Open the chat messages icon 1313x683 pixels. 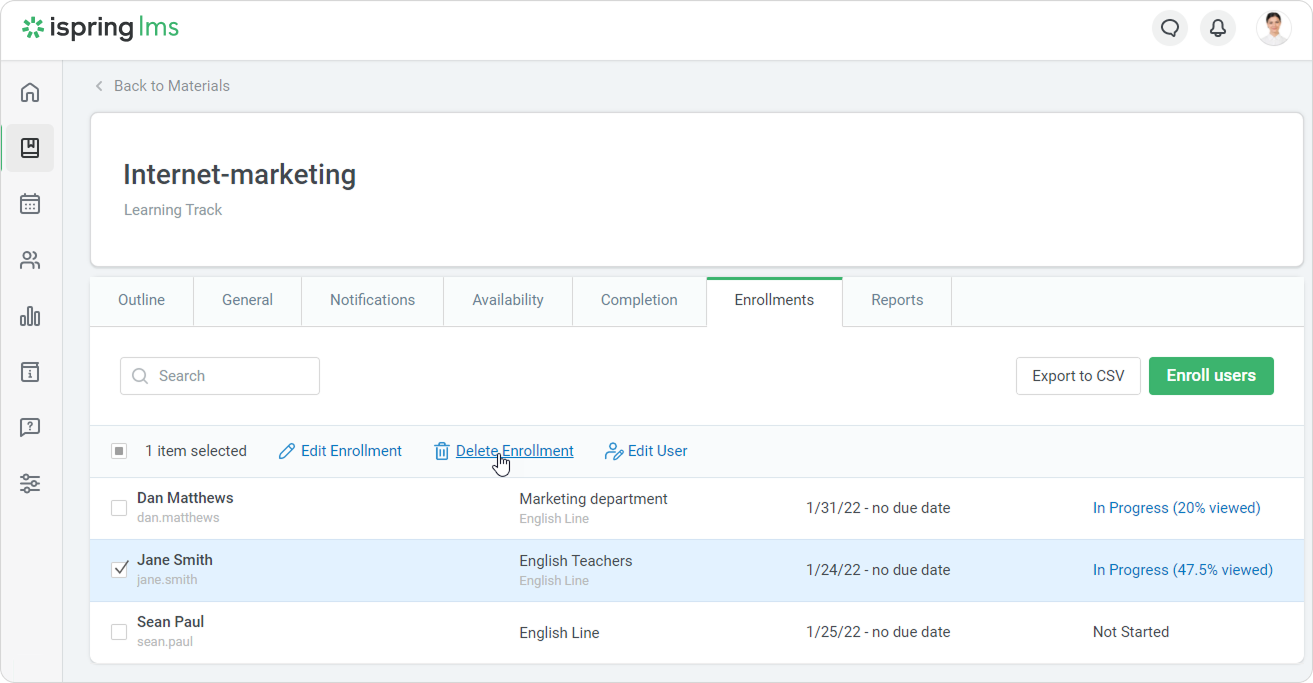click(1170, 28)
